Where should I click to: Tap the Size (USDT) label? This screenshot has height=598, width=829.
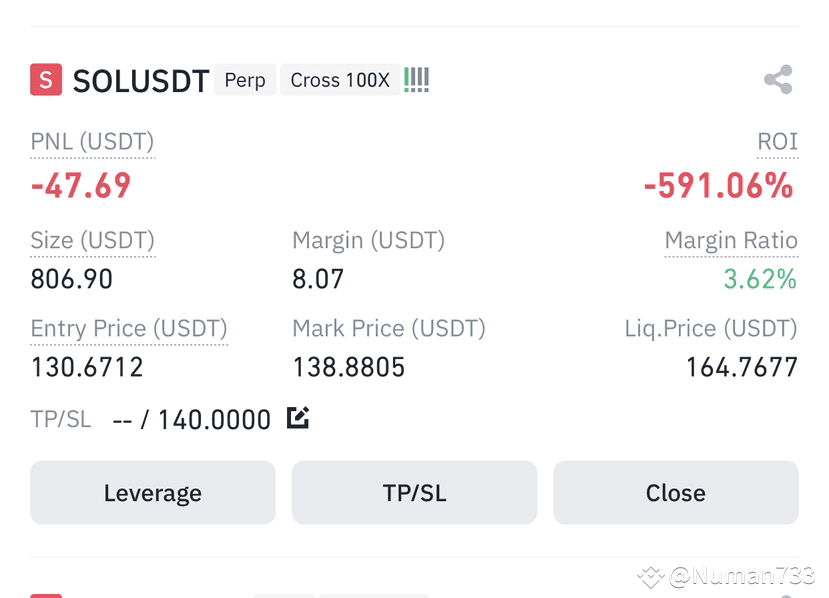click(x=93, y=241)
